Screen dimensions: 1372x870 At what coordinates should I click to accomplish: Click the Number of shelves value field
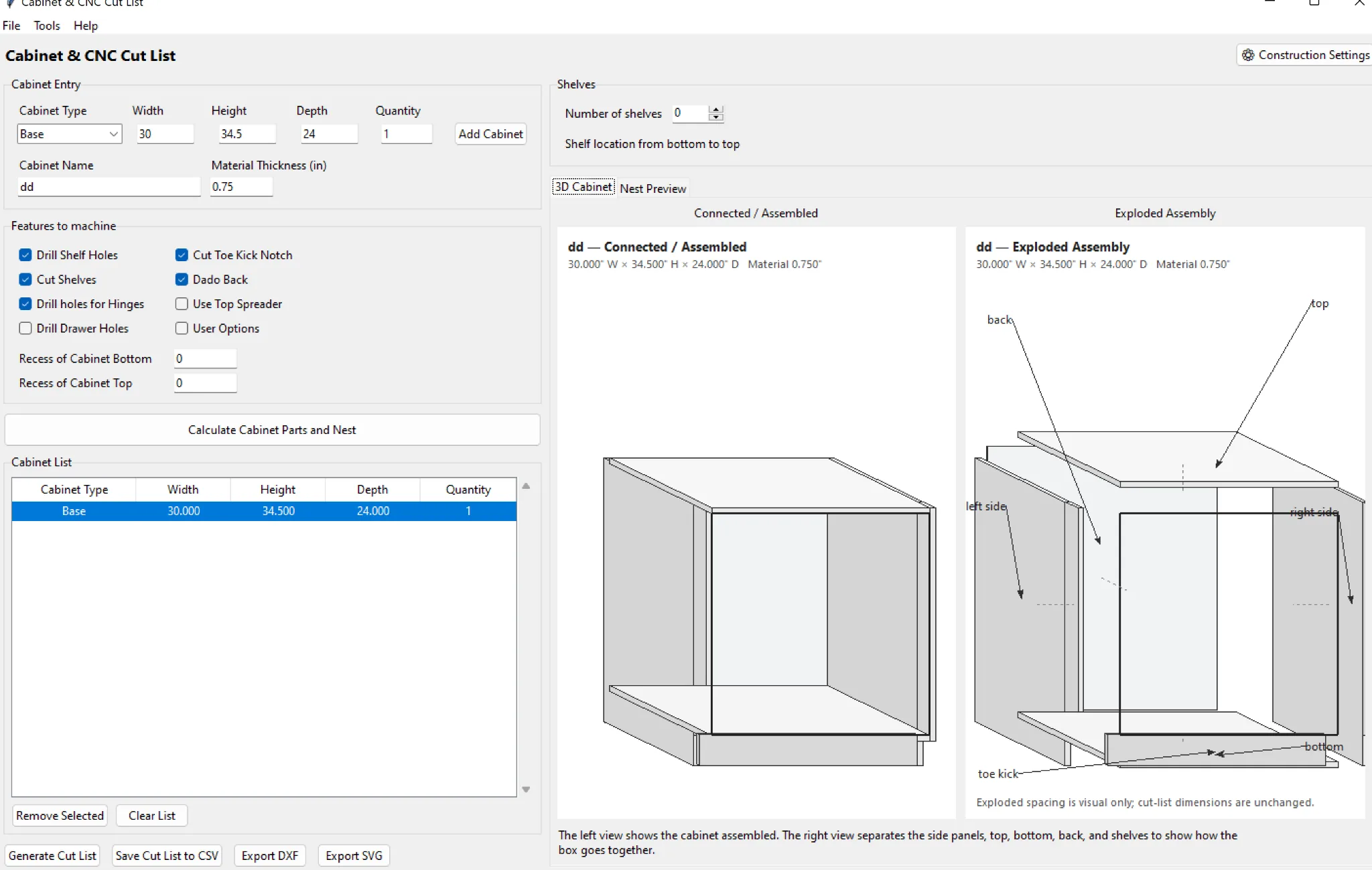click(691, 113)
